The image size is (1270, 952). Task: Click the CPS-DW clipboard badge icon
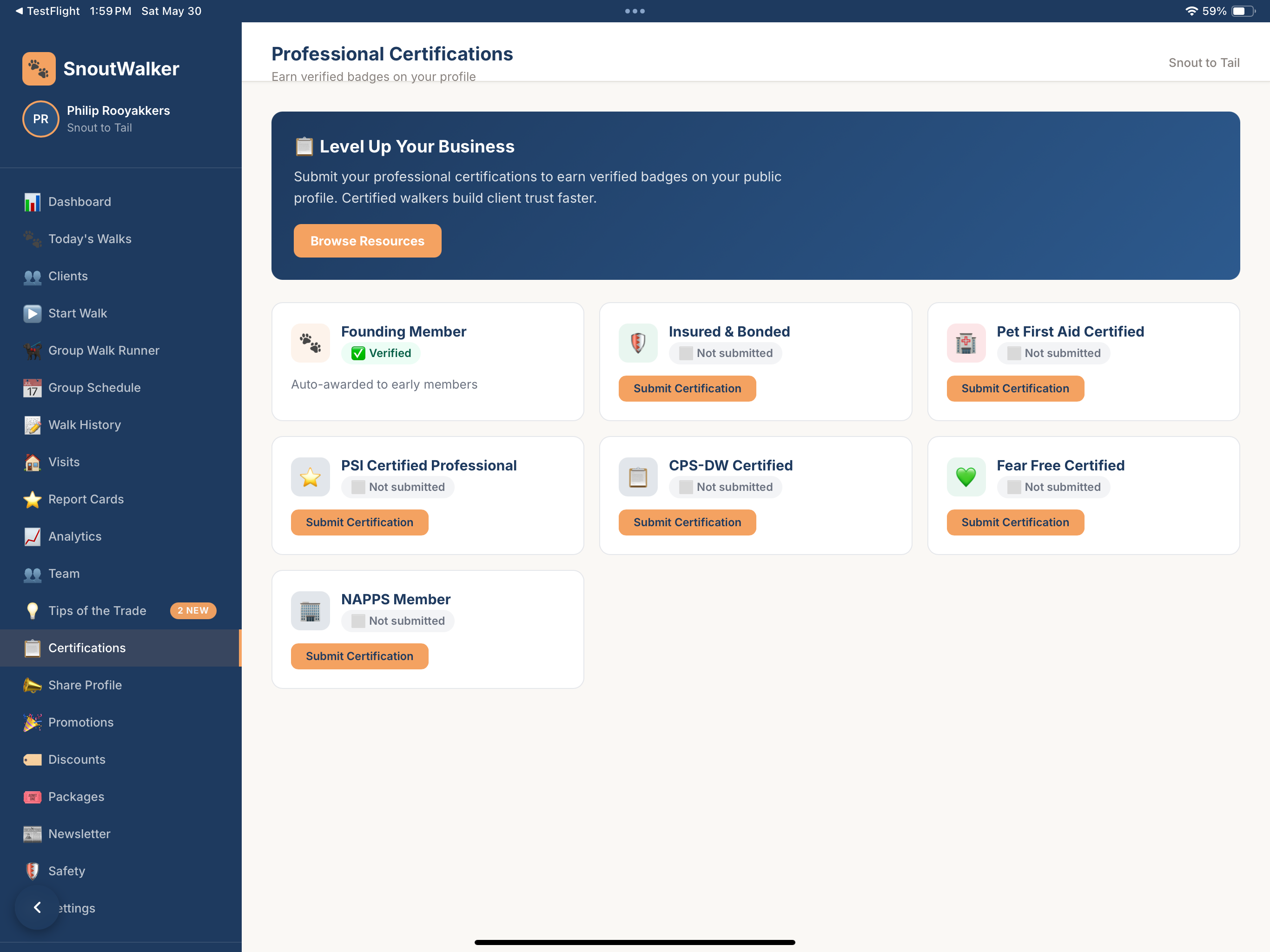point(638,476)
